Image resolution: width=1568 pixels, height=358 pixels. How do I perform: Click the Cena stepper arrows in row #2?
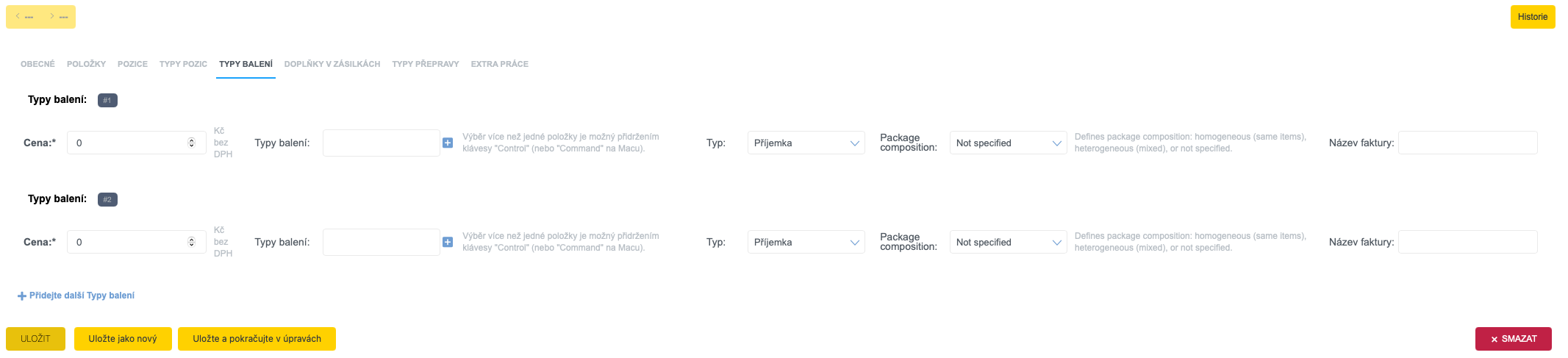click(x=192, y=242)
